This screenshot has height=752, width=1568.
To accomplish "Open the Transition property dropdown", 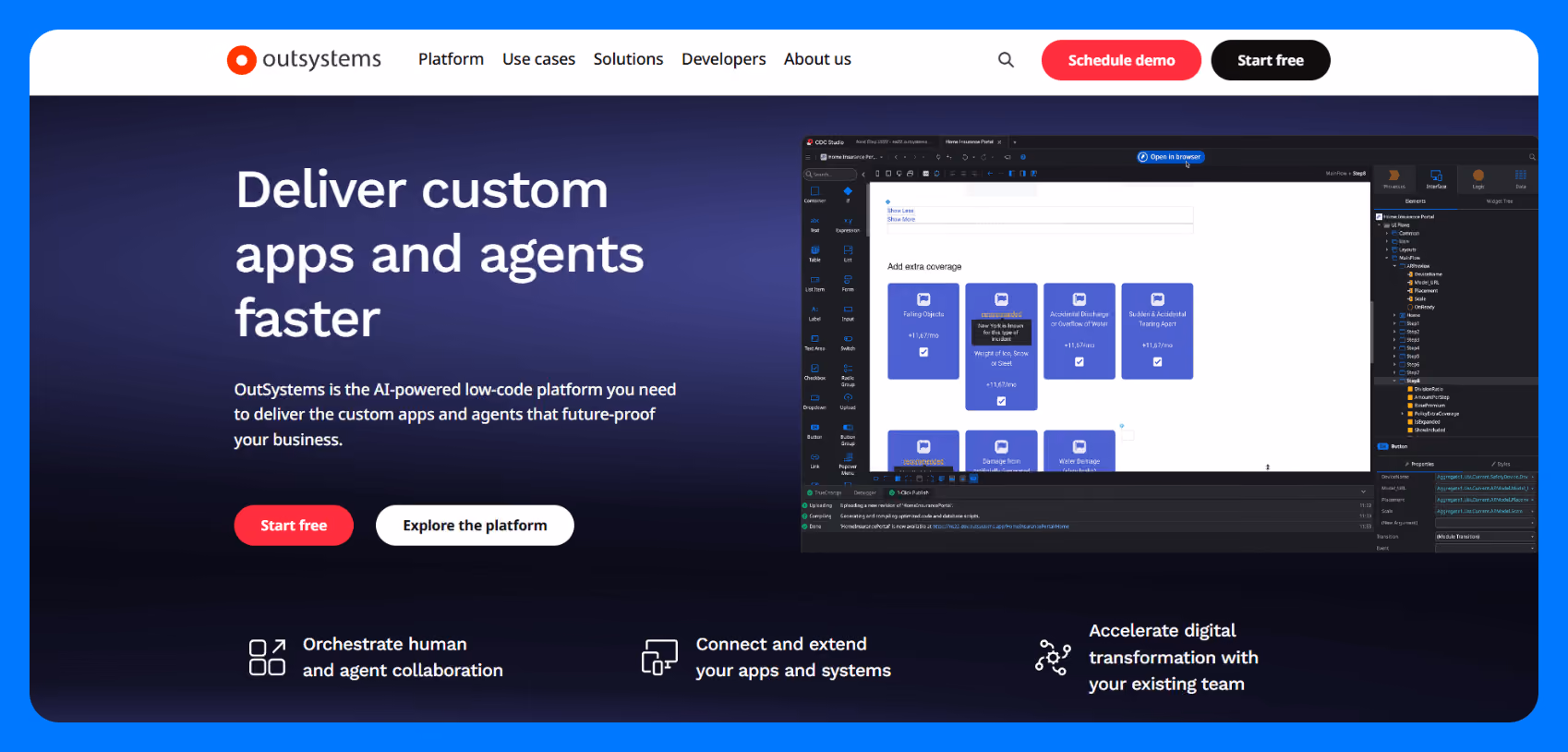I will [x=1486, y=536].
